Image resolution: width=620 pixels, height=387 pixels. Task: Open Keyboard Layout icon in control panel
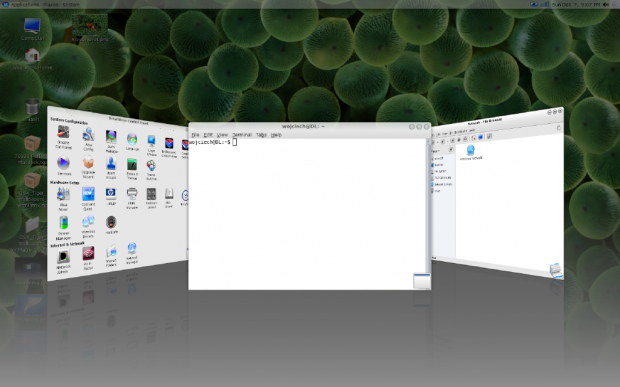151,198
